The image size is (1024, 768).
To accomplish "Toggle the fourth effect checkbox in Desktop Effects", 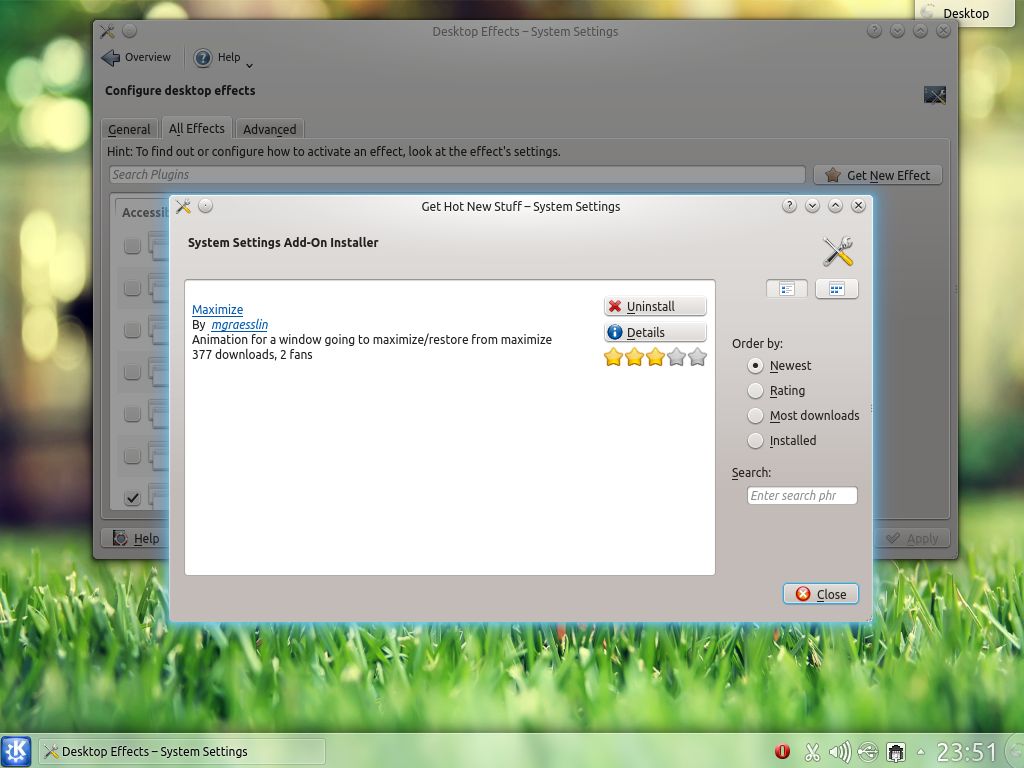I will pos(133,372).
